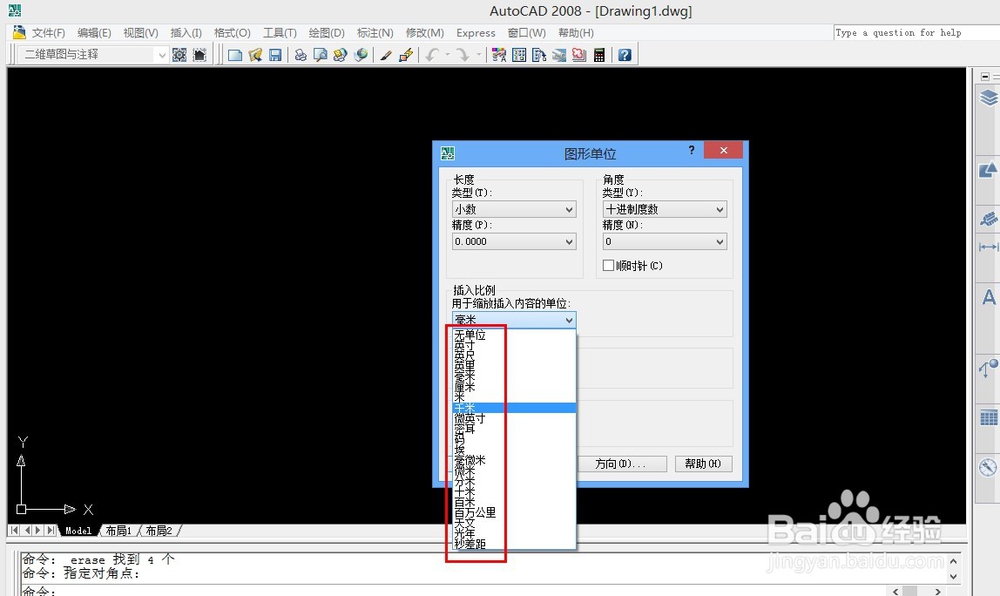This screenshot has height=596, width=1000.
Task: Open the Markup Set Manager icon
Action: [x=578, y=55]
